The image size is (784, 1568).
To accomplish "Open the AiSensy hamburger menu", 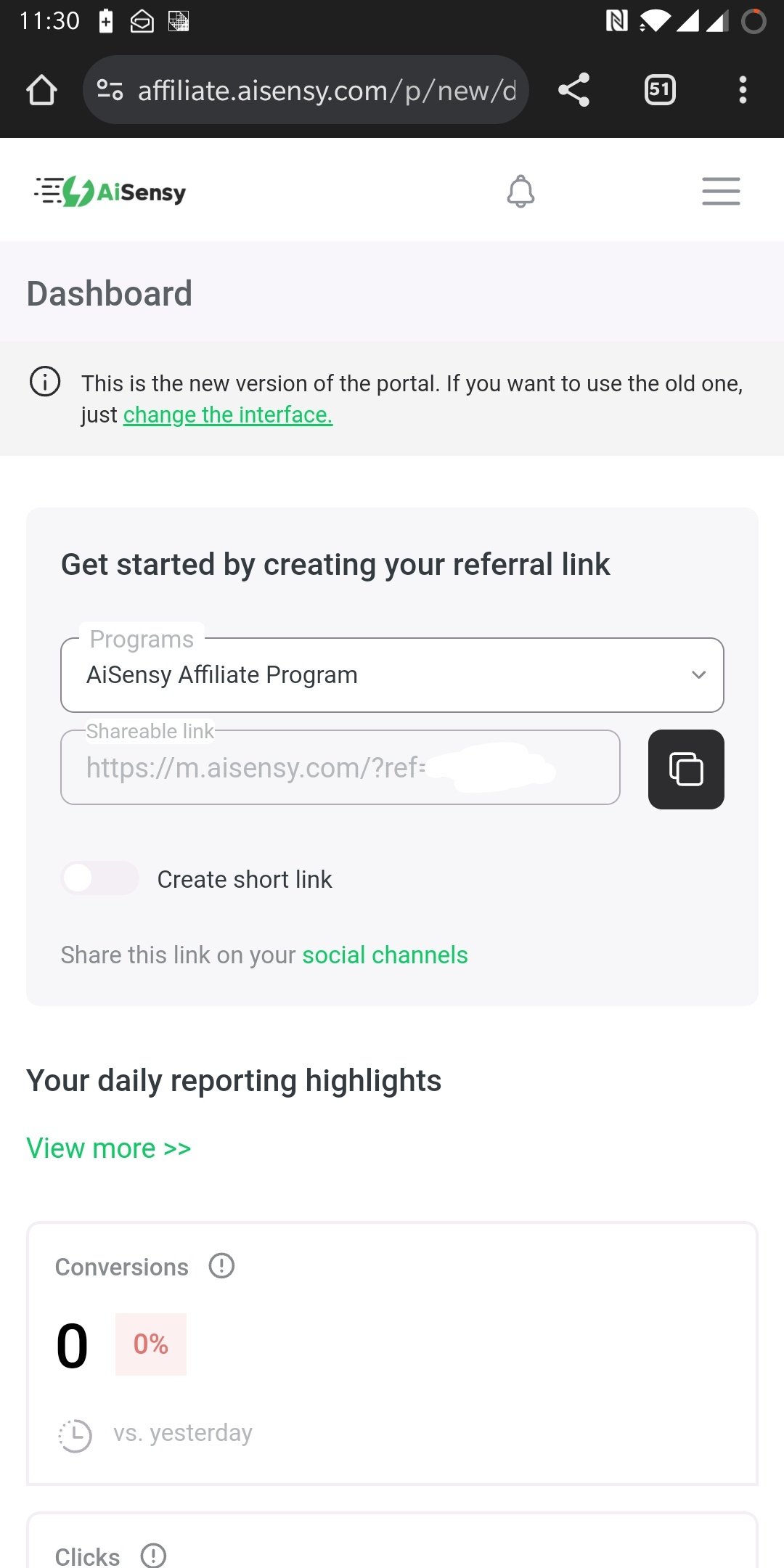I will (721, 191).
